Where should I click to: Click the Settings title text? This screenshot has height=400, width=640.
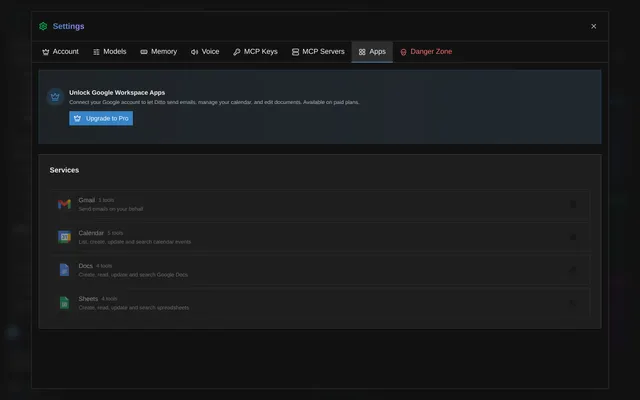pyautogui.click(x=69, y=26)
